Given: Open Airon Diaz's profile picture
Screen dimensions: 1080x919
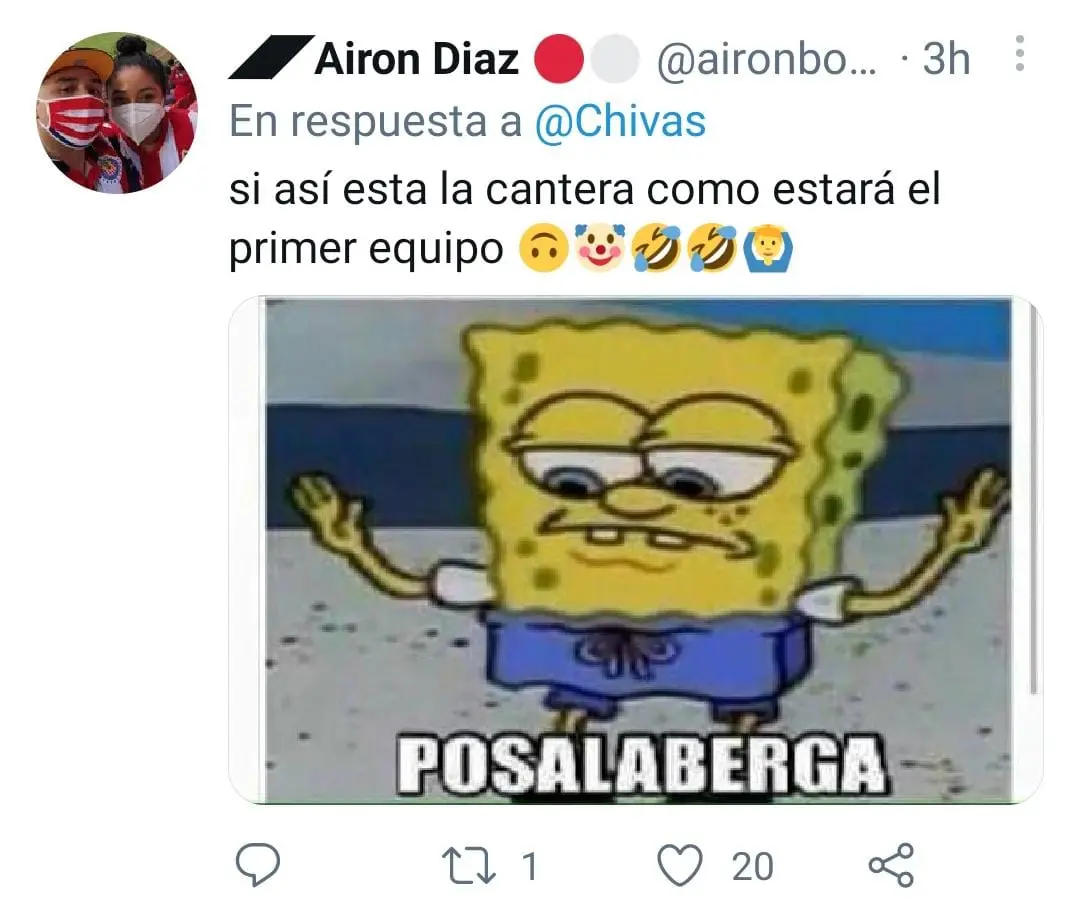Looking at the screenshot, I should pyautogui.click(x=117, y=112).
